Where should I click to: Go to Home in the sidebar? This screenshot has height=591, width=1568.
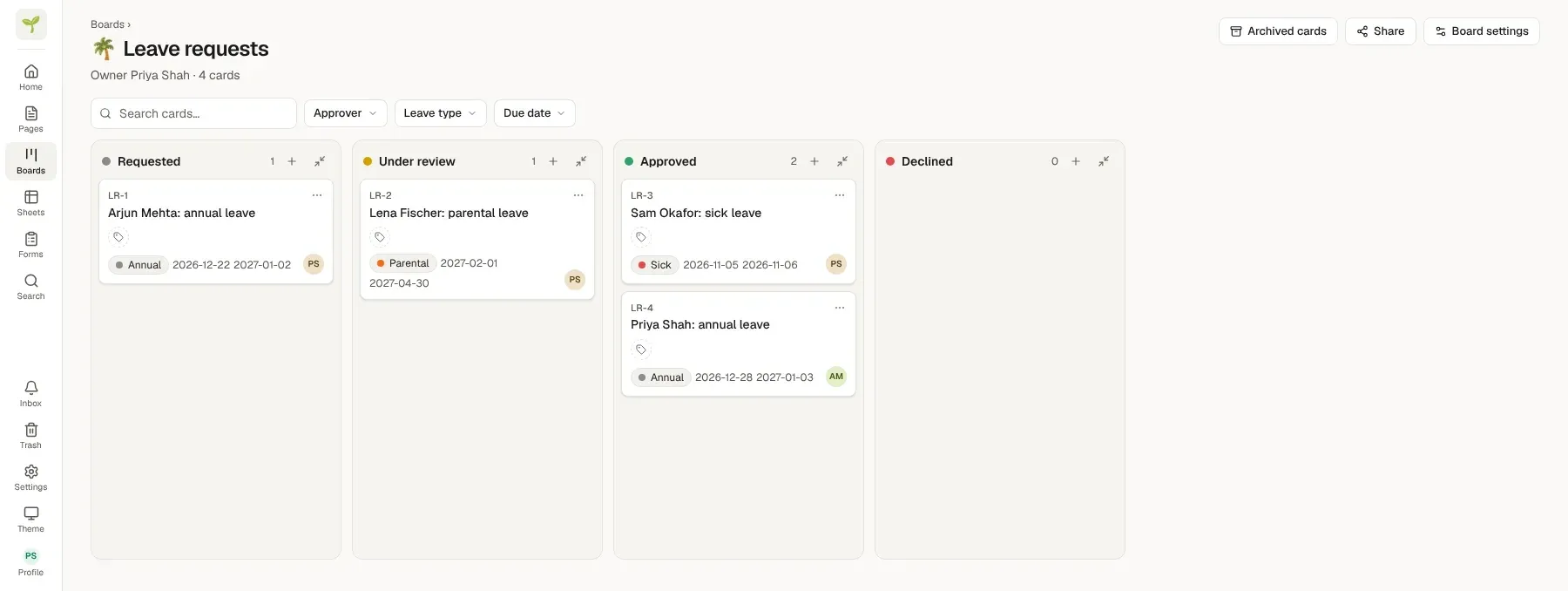pyautogui.click(x=31, y=78)
